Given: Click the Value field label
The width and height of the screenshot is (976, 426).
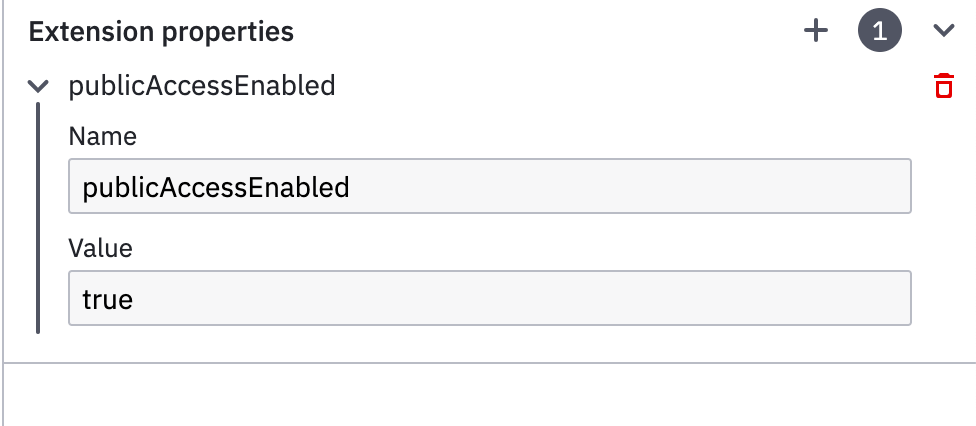Looking at the screenshot, I should click(100, 248).
